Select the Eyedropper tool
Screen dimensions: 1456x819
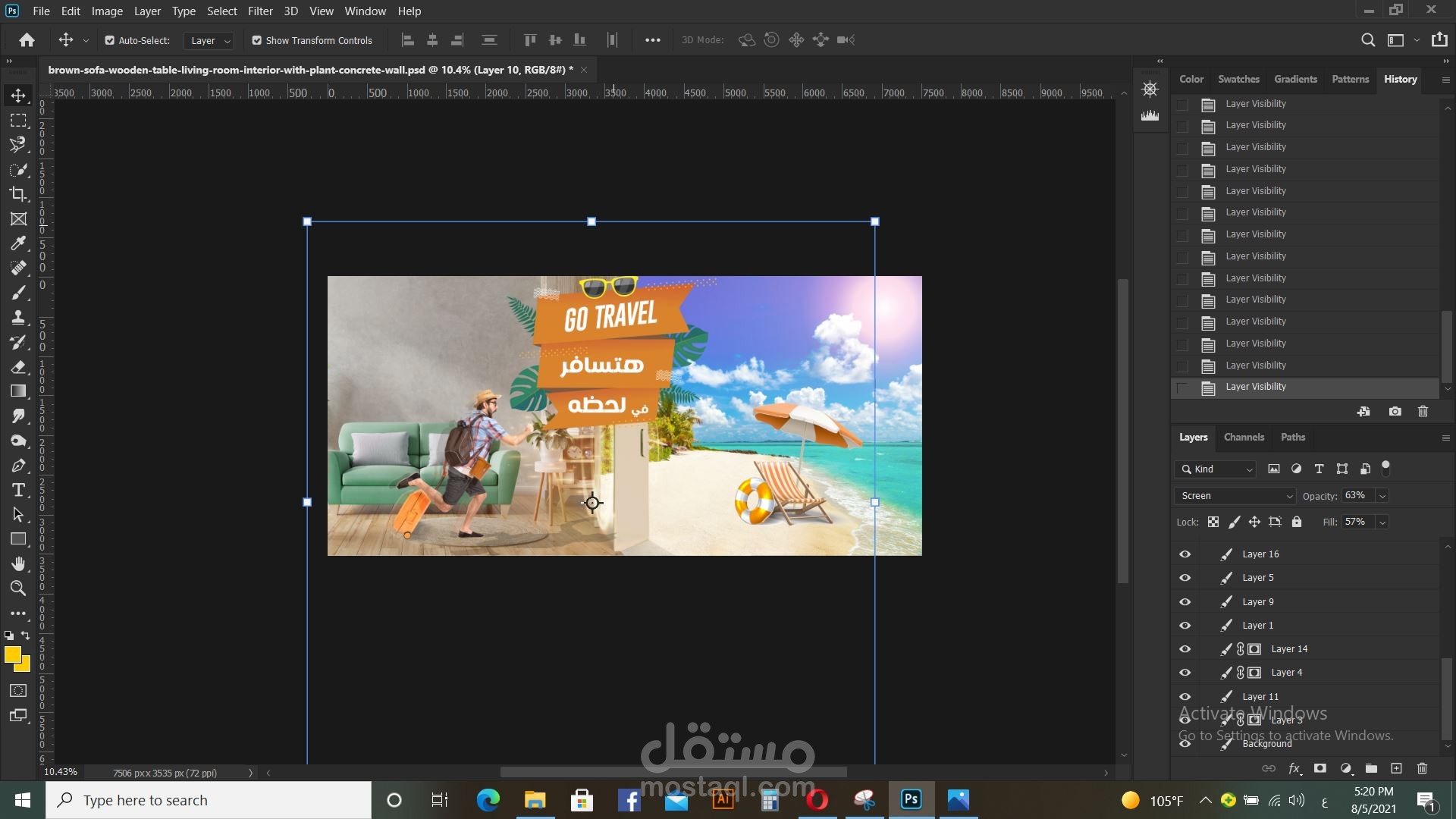click(18, 243)
